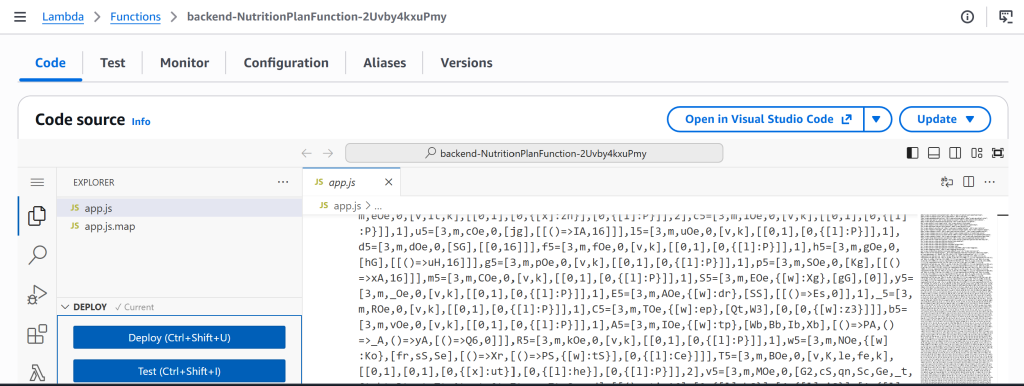Switch to the Monitor tab
1024x386 pixels.
pyautogui.click(x=184, y=63)
